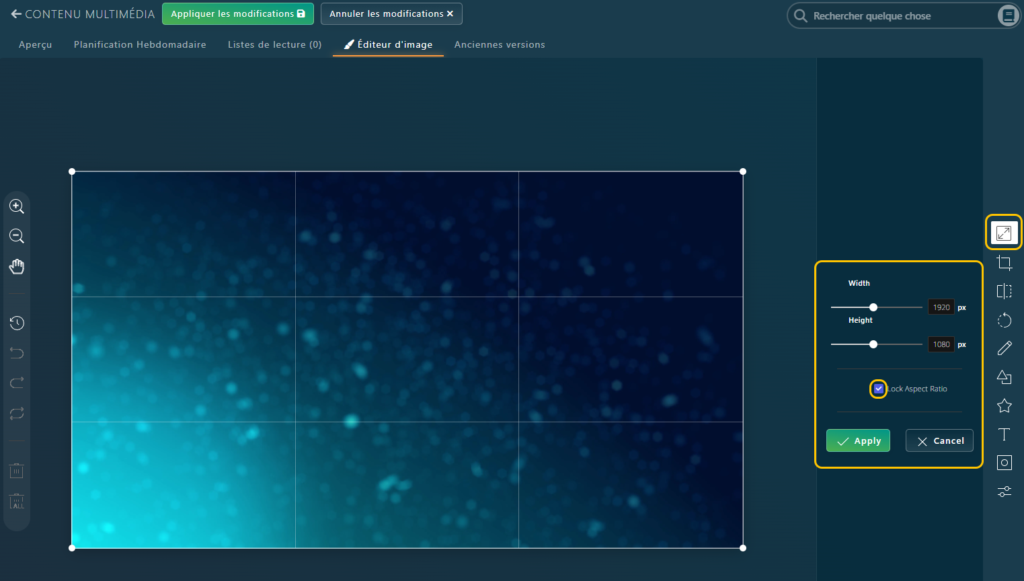Toggle the Lock Aspect Ratio checkbox
The height and width of the screenshot is (581, 1024).
click(x=878, y=388)
